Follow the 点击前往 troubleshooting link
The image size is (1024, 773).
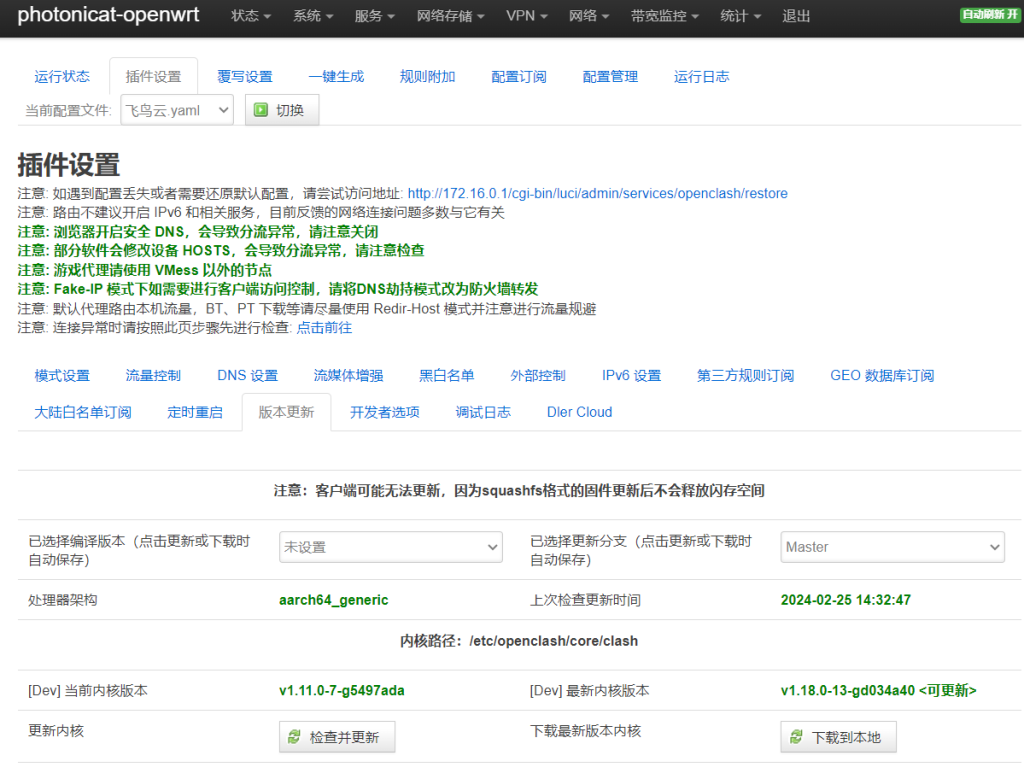click(x=324, y=327)
